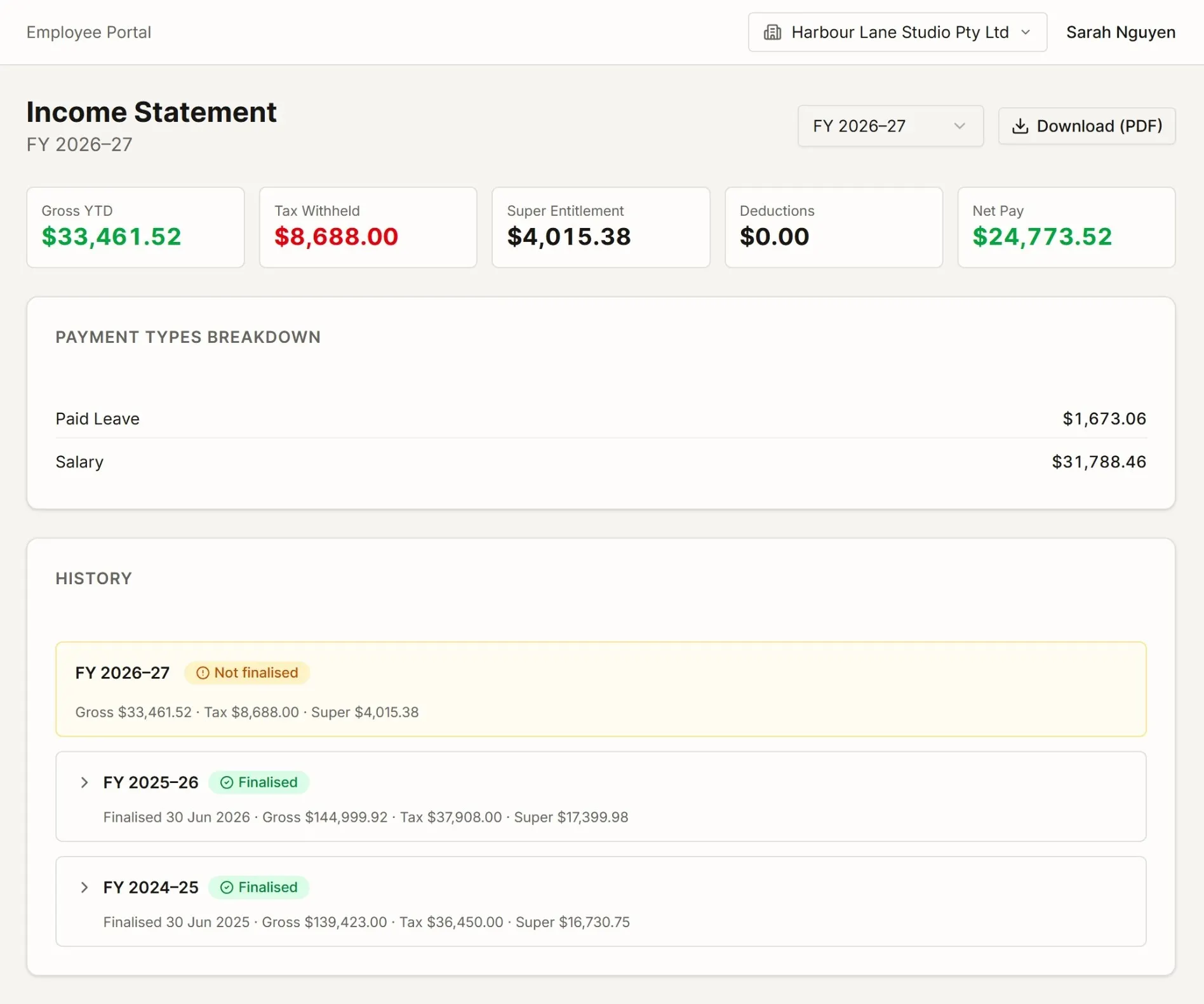Select the Paid Leave row label
1204x1004 pixels.
pos(98,418)
